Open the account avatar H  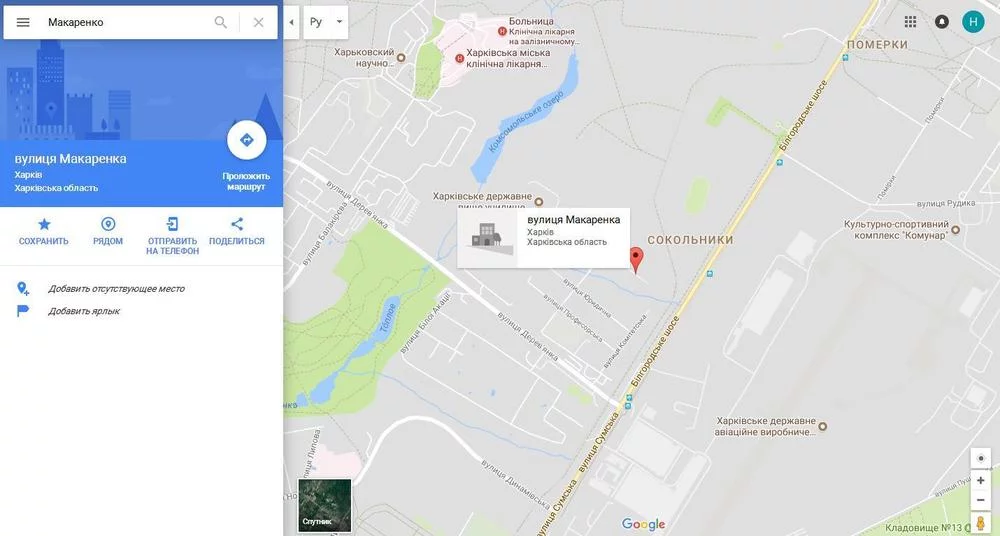click(x=973, y=22)
